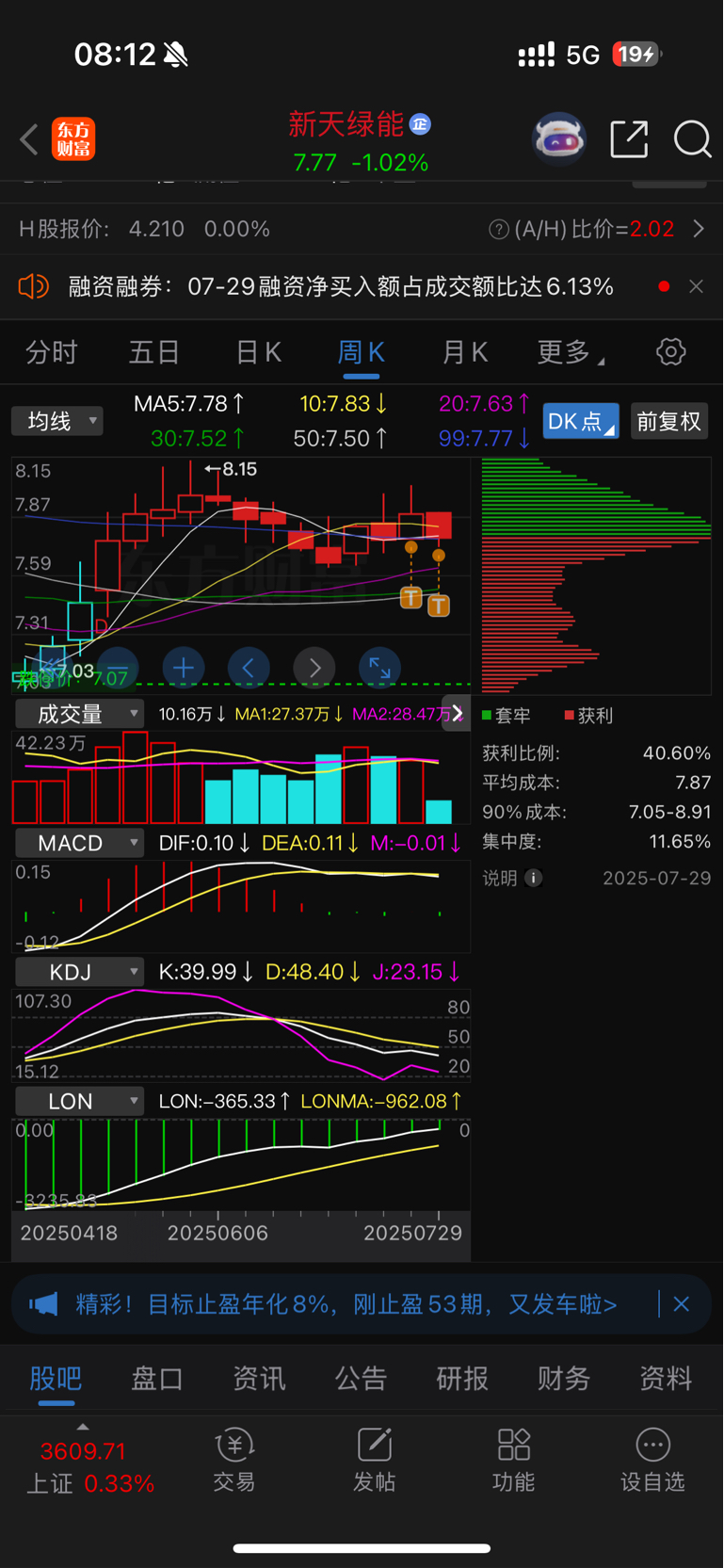Zoom in chart with plus button
Screen dimensions: 724x1568
[184, 668]
